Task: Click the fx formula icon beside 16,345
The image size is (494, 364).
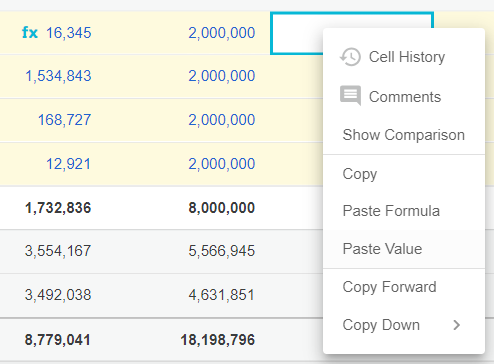Action: (30, 33)
